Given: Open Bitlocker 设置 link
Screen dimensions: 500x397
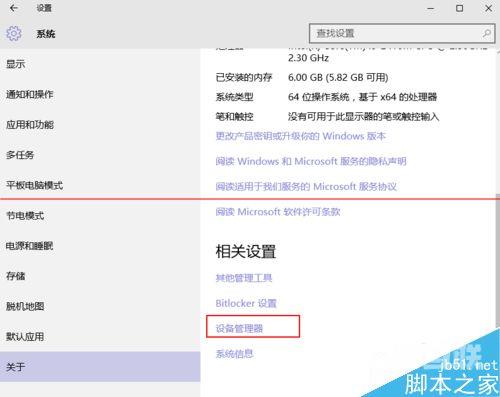Looking at the screenshot, I should [246, 303].
